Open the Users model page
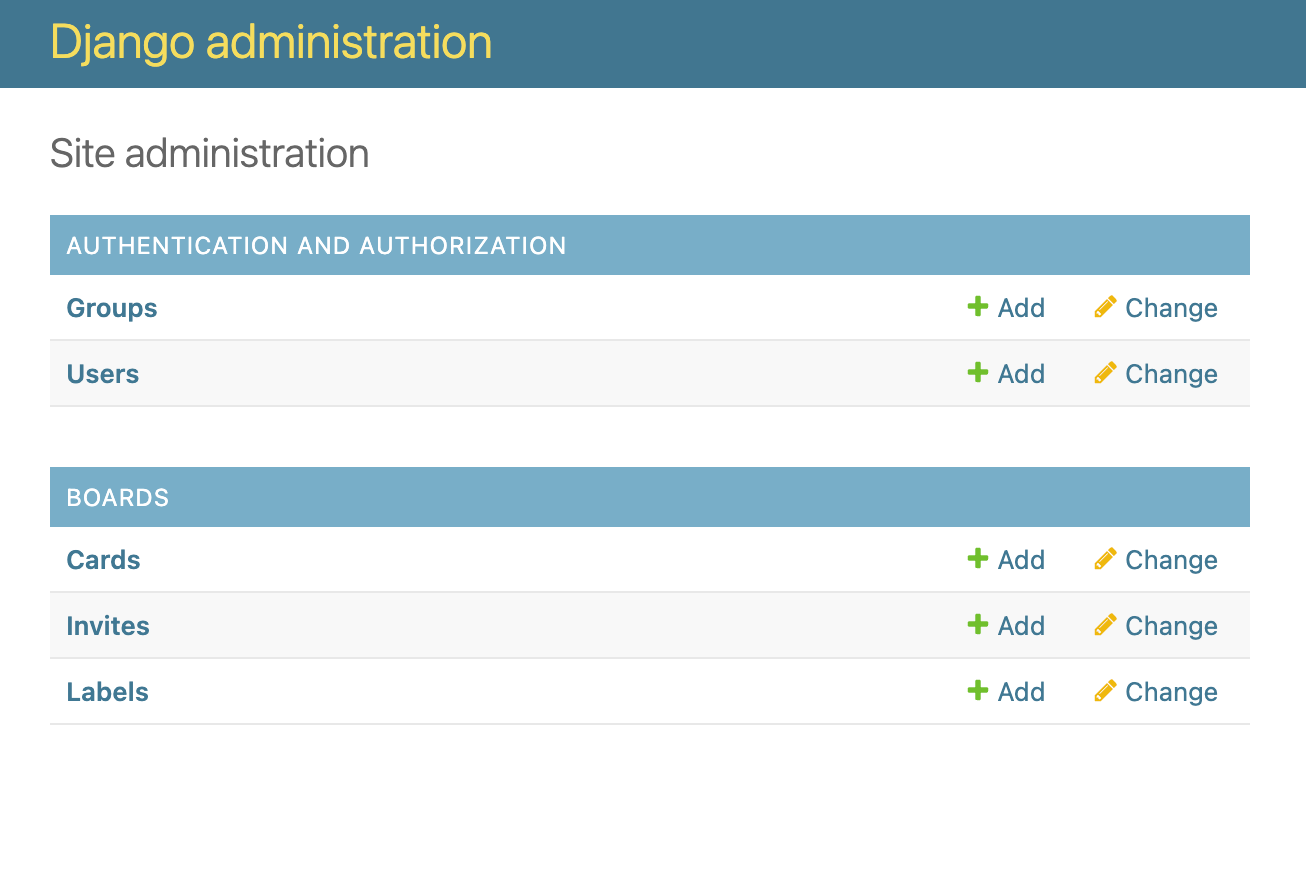Image resolution: width=1306 pixels, height=882 pixels. [102, 373]
